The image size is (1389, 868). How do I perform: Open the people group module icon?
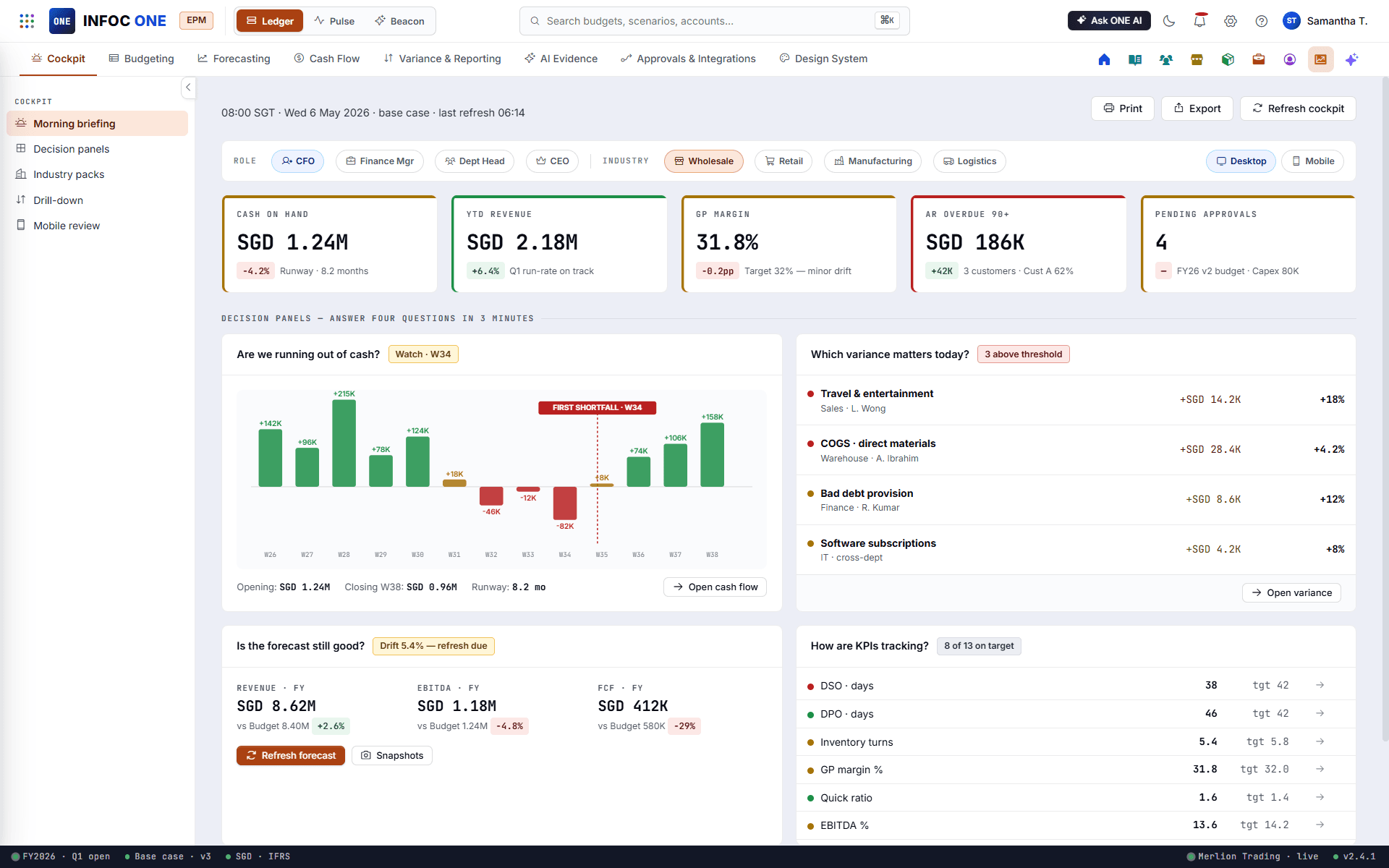click(1166, 59)
